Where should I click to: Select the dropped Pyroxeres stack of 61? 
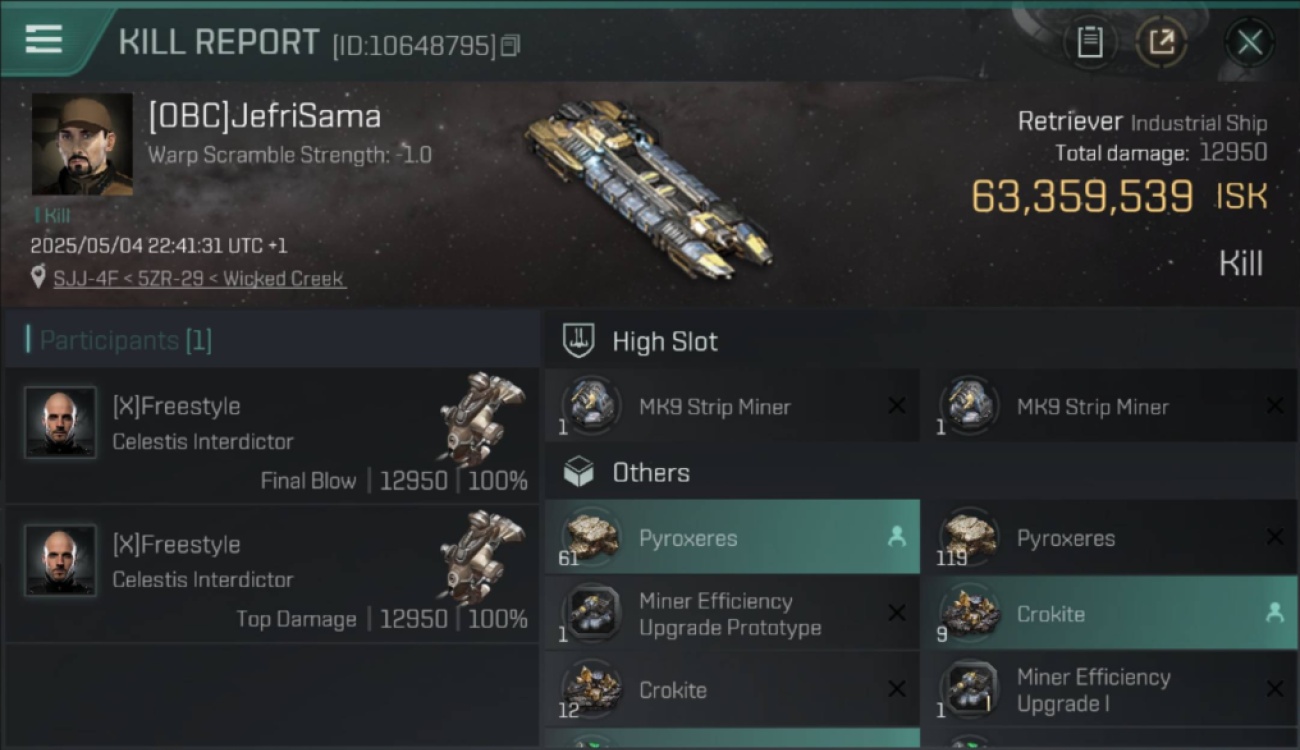[x=732, y=537]
